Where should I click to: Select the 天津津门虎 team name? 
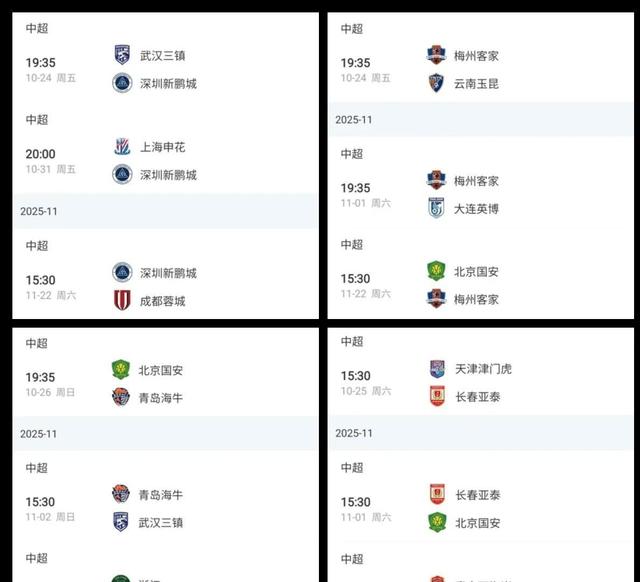(x=483, y=369)
